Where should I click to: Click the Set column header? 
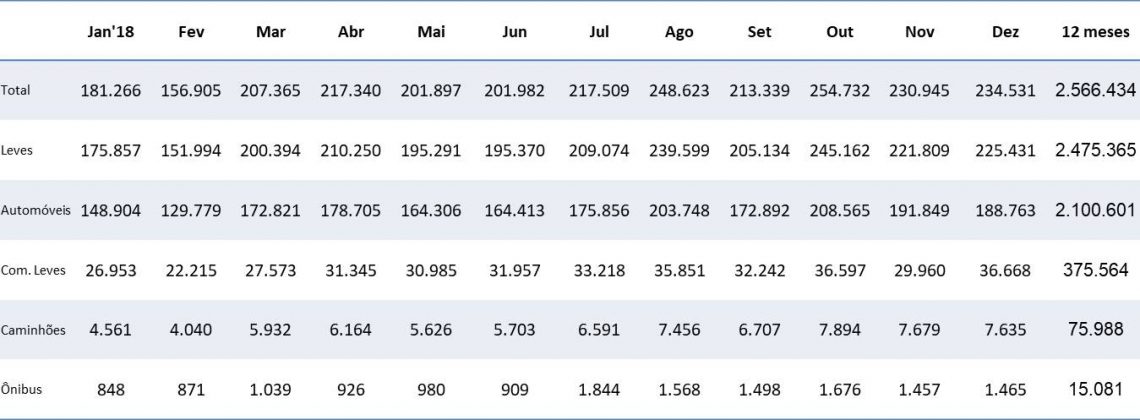[759, 32]
